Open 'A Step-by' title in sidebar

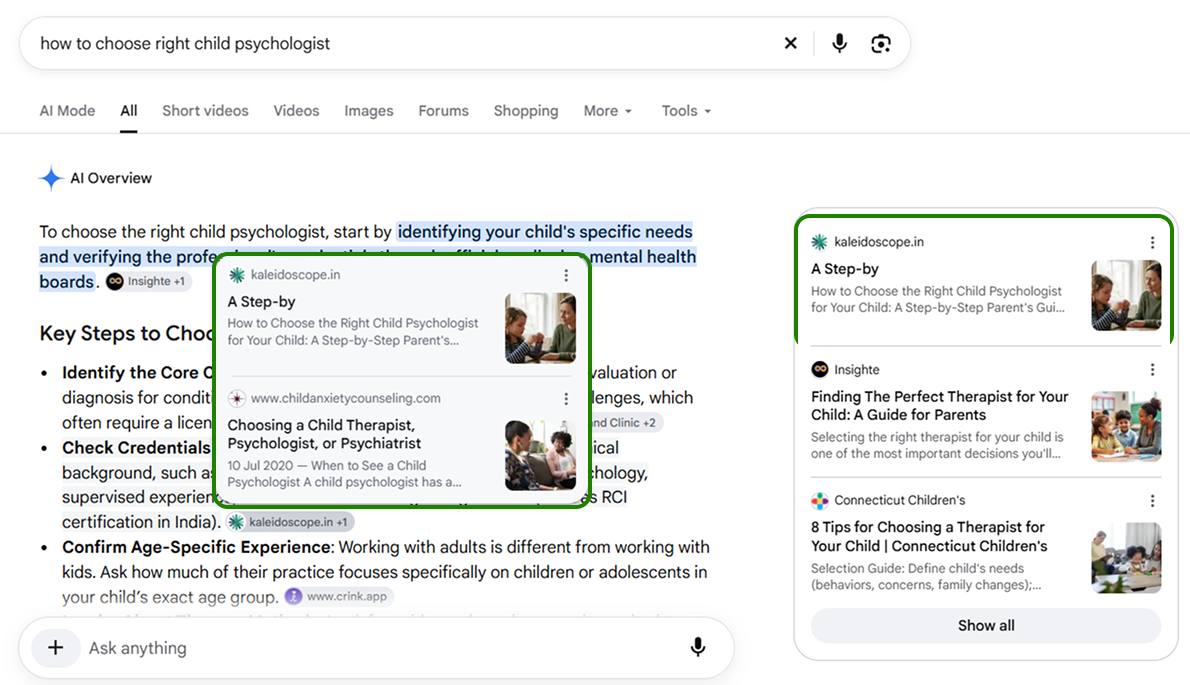pyautogui.click(x=845, y=269)
